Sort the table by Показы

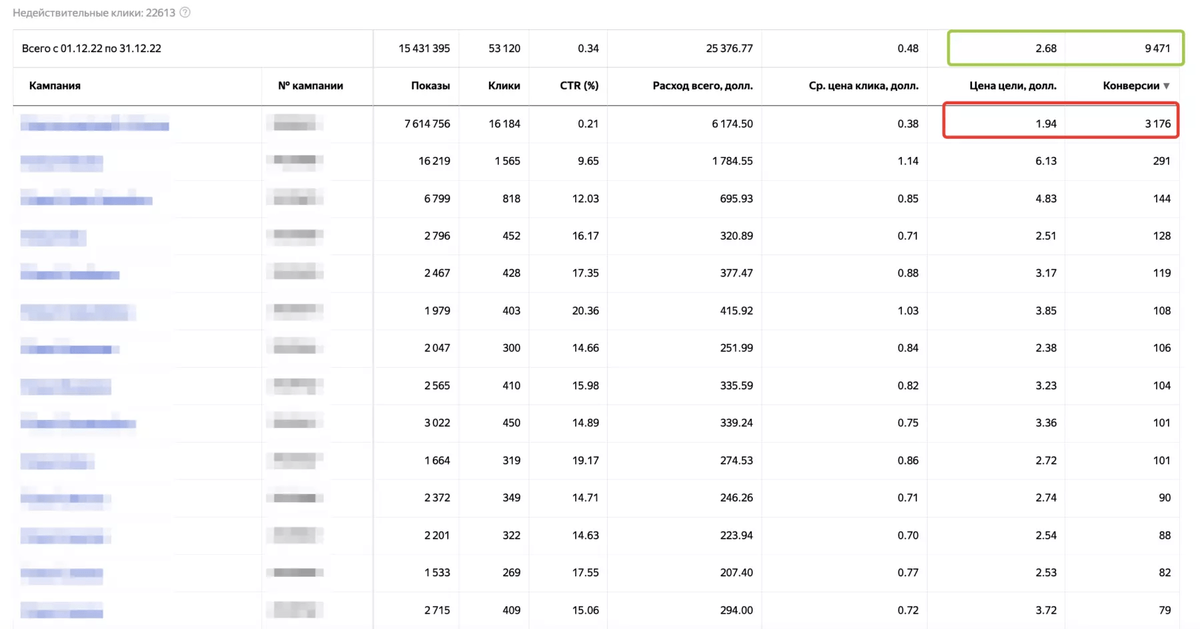pyautogui.click(x=430, y=86)
